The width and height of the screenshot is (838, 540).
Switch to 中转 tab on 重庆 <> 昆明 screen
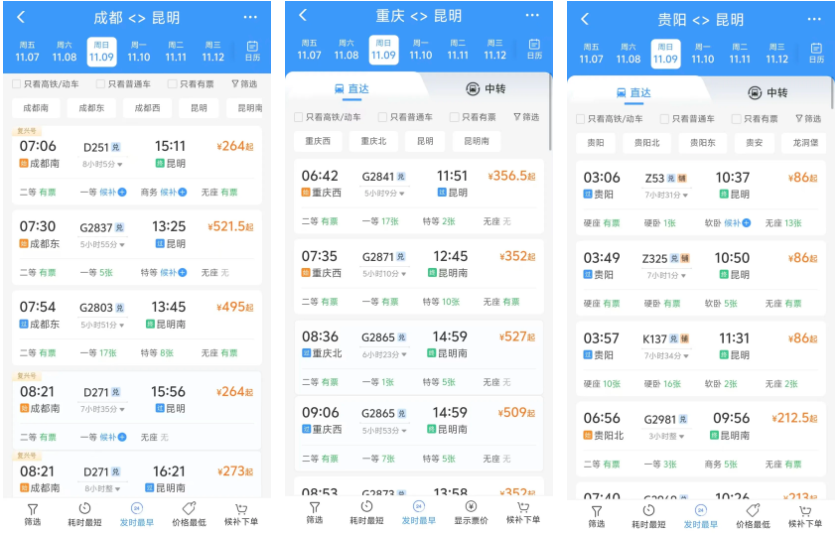tap(485, 90)
